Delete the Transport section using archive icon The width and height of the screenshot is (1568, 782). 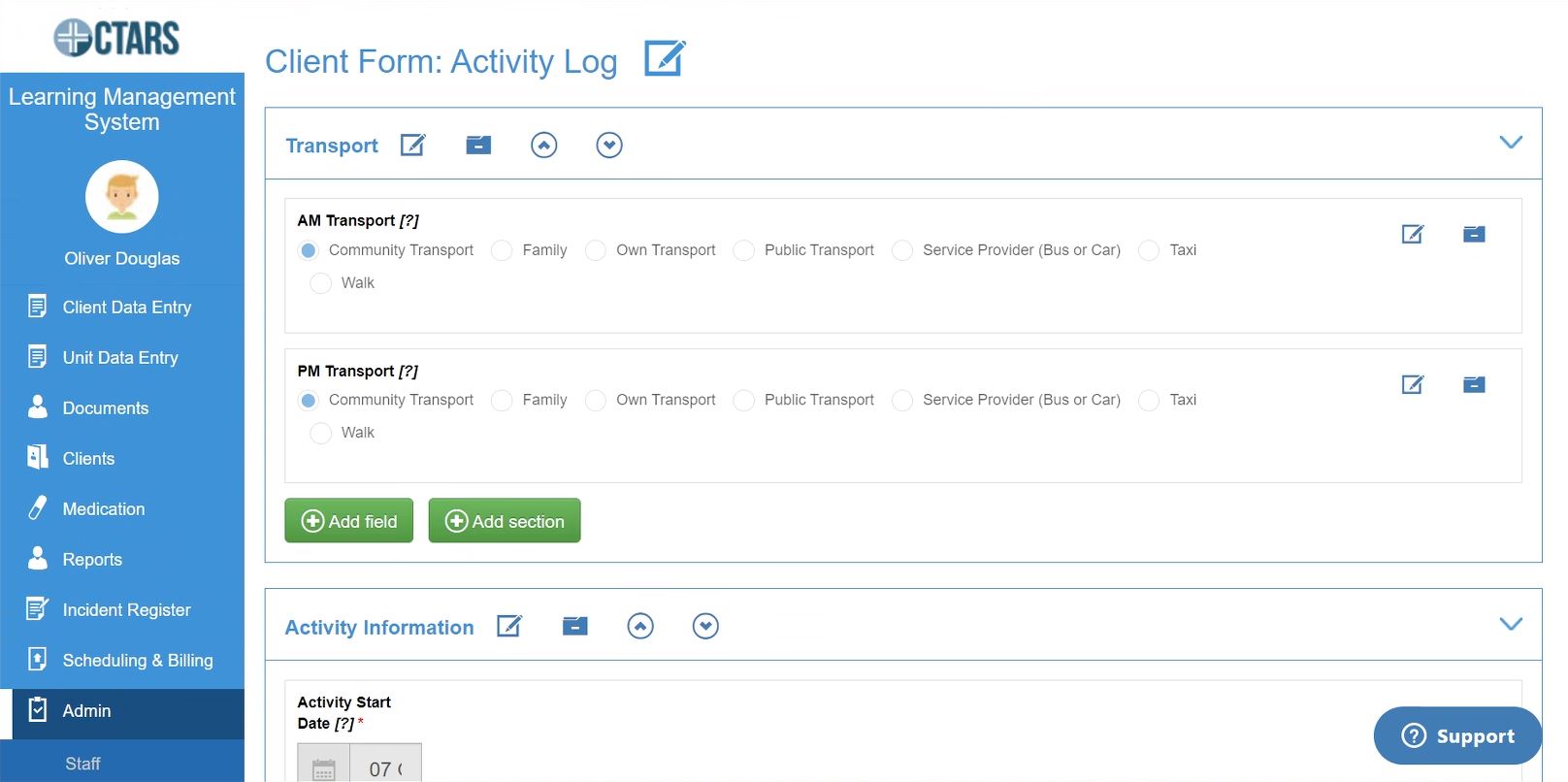pyautogui.click(x=478, y=146)
